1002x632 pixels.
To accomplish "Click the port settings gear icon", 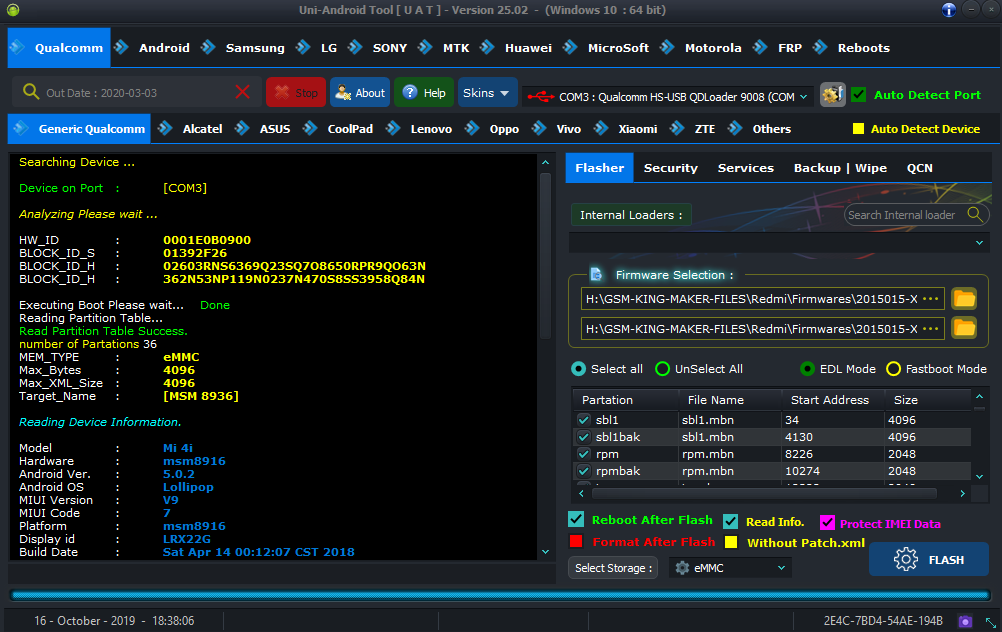I will click(833, 95).
